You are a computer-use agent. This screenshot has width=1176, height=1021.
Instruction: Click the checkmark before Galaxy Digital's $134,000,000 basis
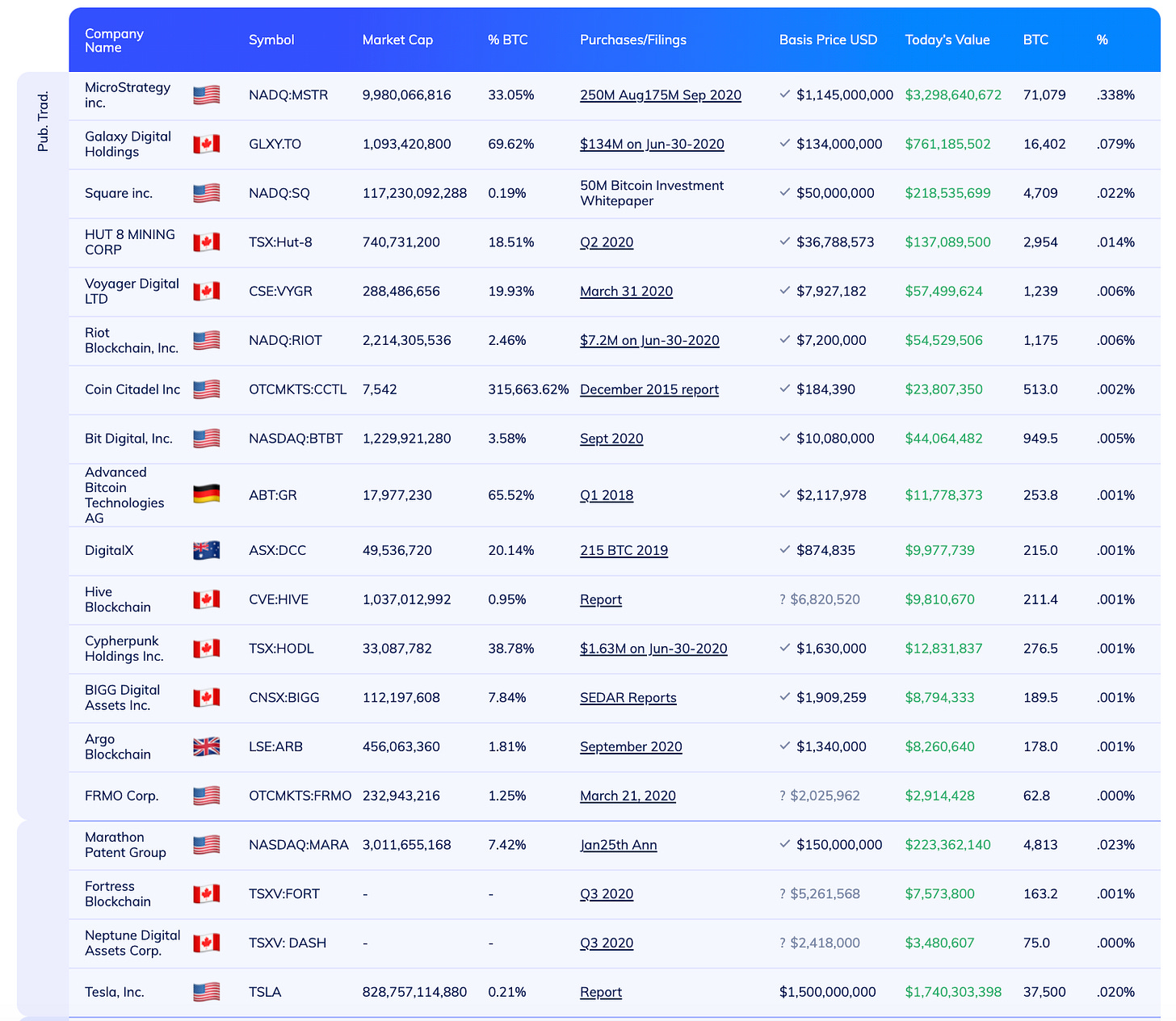coord(784,144)
